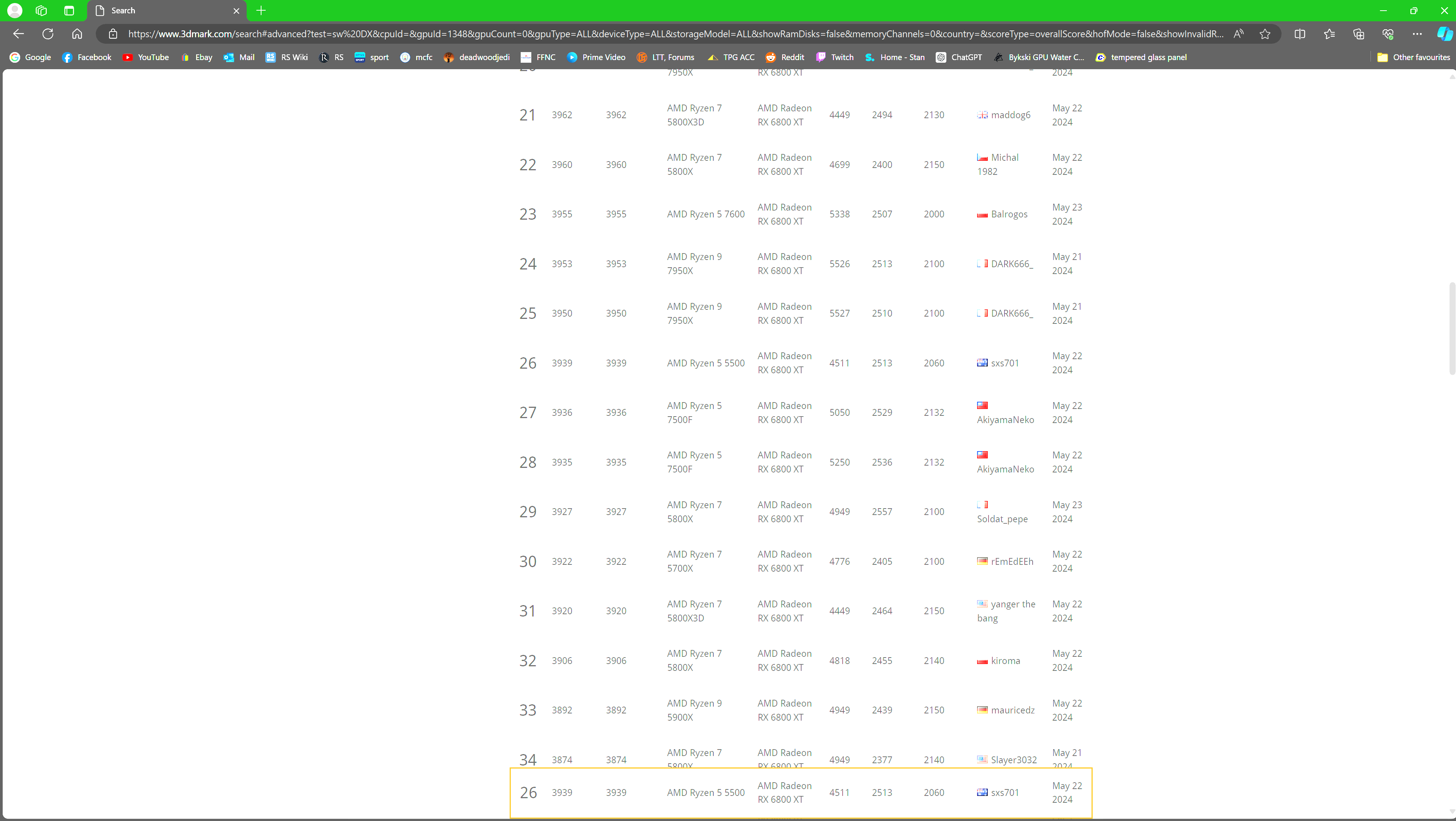Open Settings and more menu

(x=1417, y=34)
